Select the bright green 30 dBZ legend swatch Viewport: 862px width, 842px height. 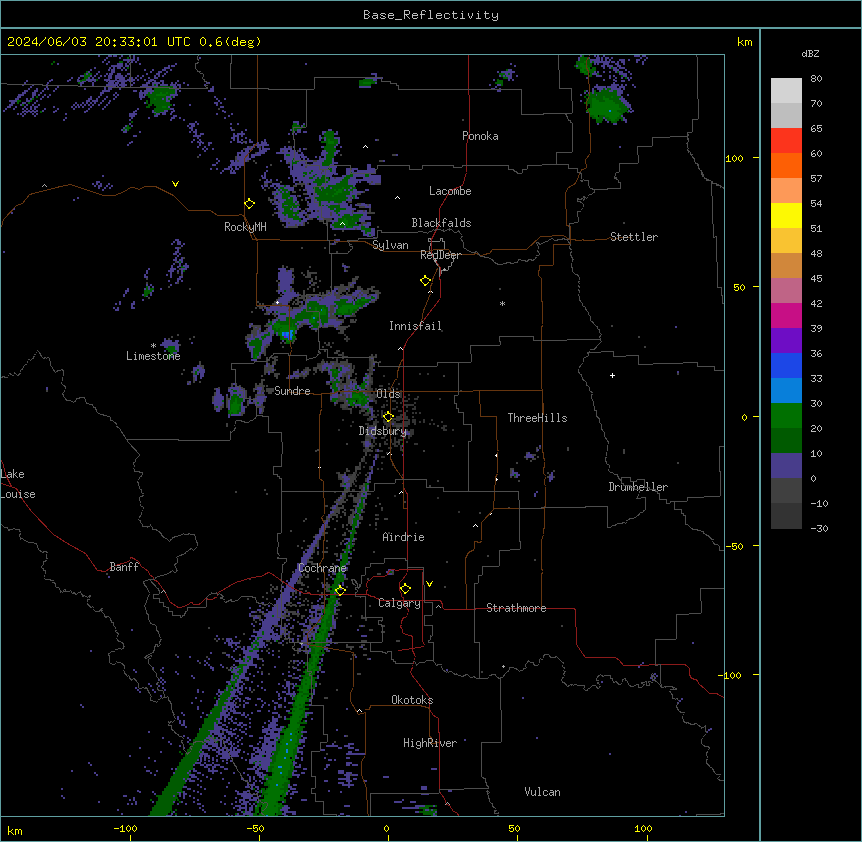786,416
